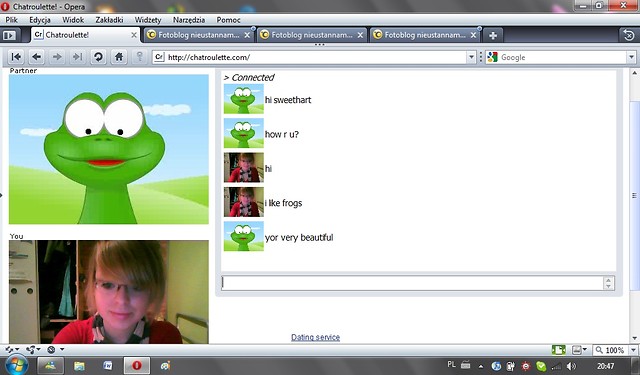
Task: Switch to the second Fotoblog tab
Action: [x=312, y=35]
